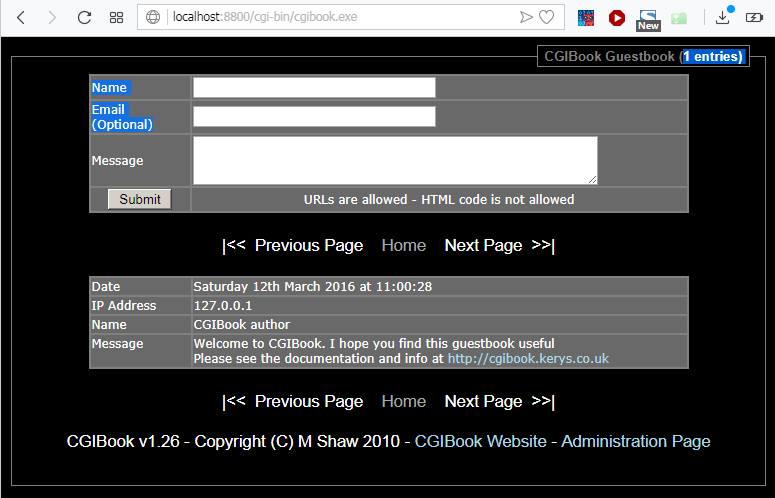
Task: Click inside the Message text area
Action: pyautogui.click(x=395, y=161)
